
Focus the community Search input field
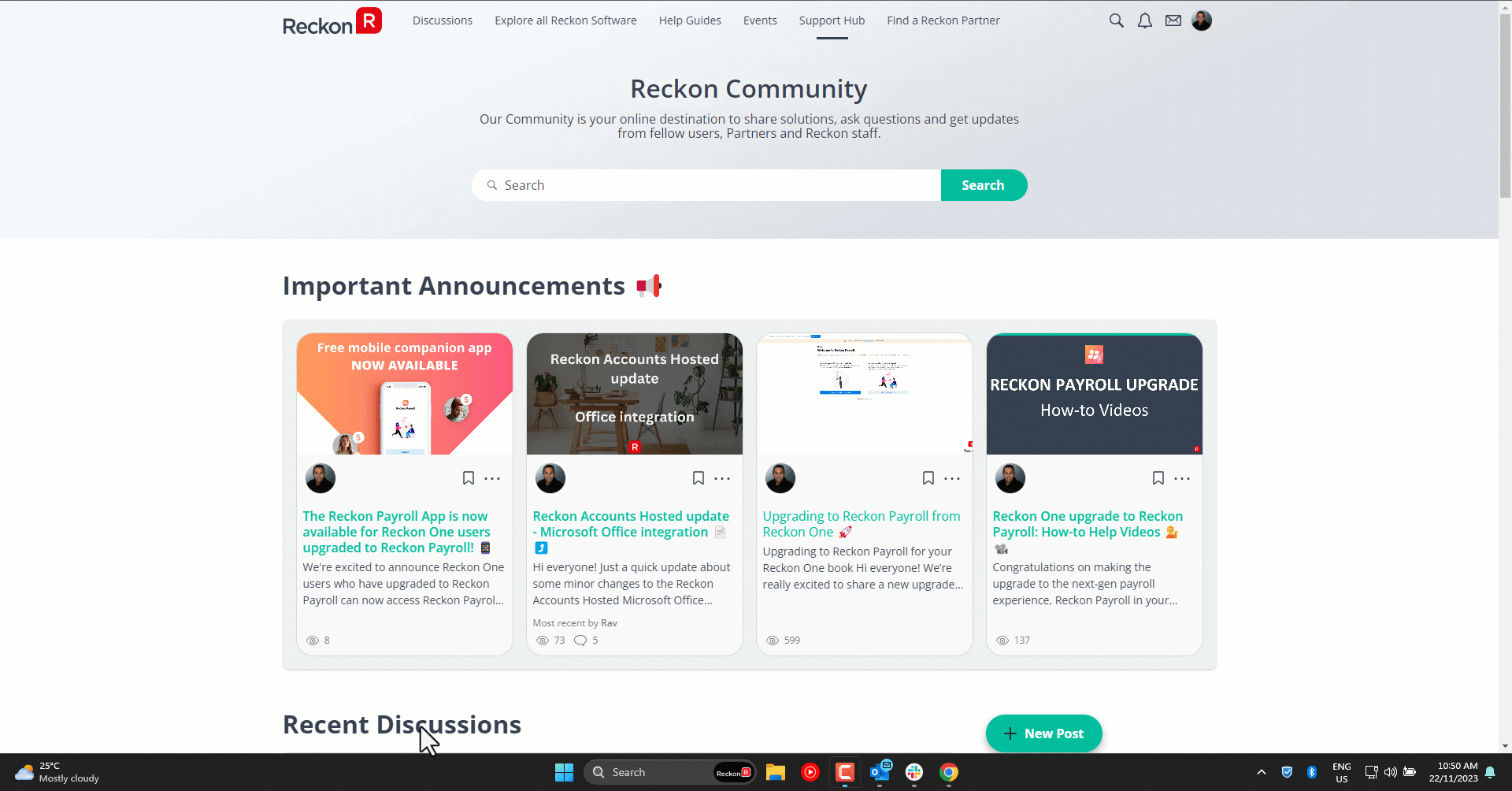706,185
